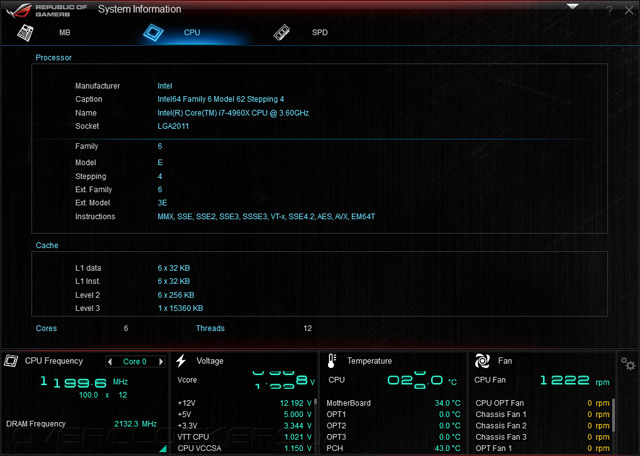Click the CPU Frequency chip icon
The height and width of the screenshot is (456, 640).
(x=11, y=361)
